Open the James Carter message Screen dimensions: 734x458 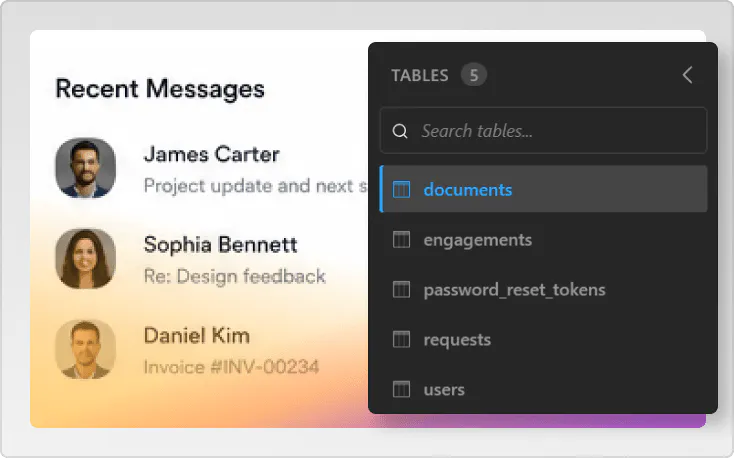(x=212, y=168)
